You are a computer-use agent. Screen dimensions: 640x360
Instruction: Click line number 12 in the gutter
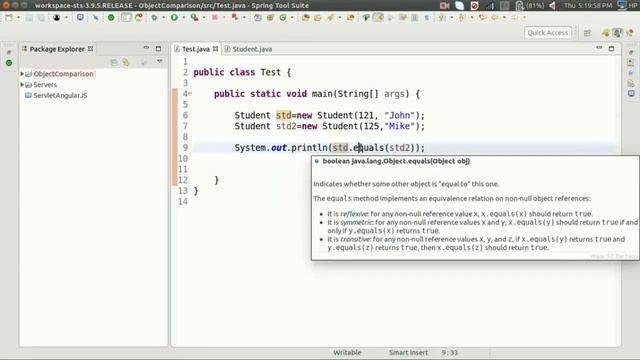click(x=182, y=180)
